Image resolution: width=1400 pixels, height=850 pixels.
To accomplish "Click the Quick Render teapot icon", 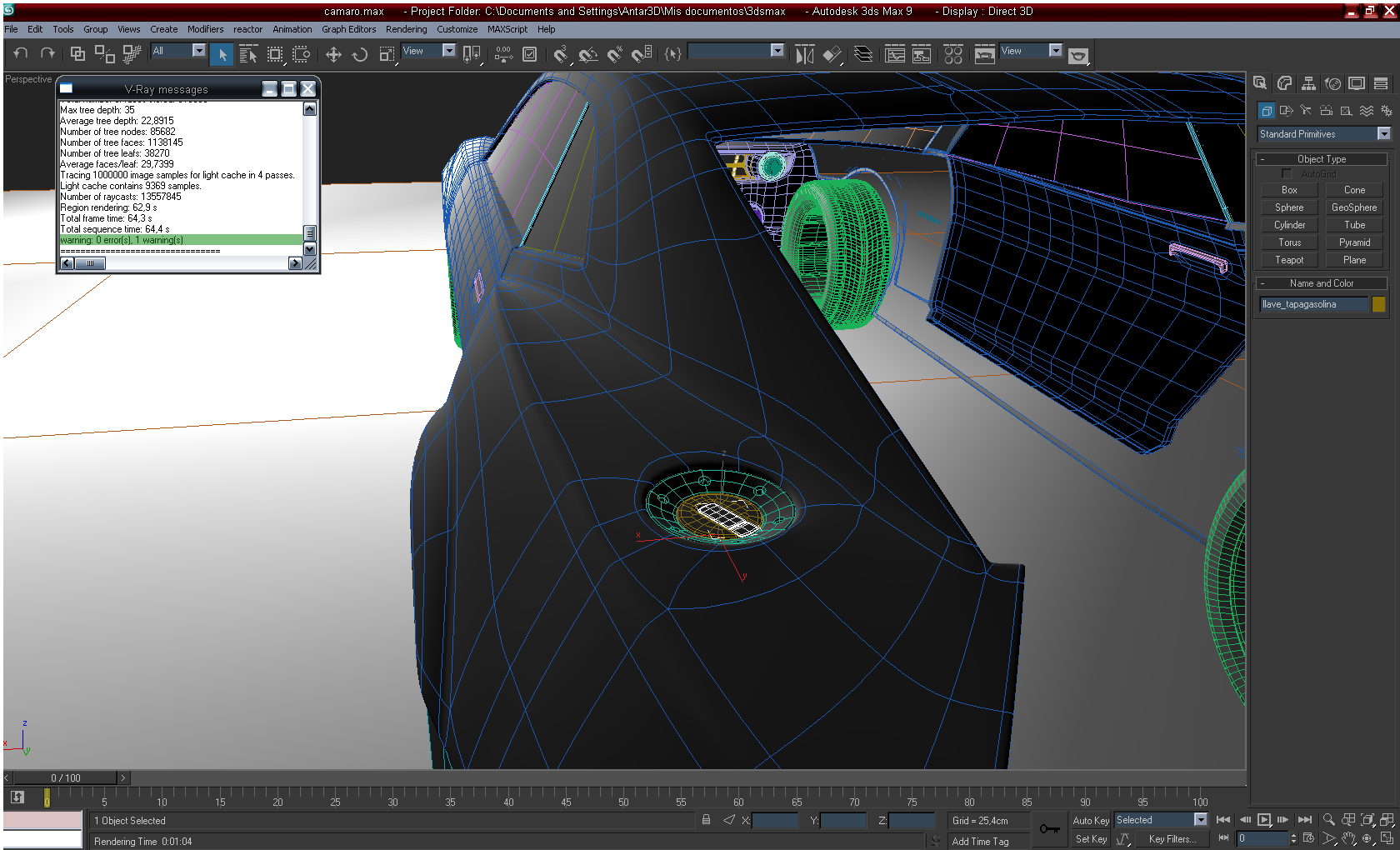I will [x=1078, y=56].
